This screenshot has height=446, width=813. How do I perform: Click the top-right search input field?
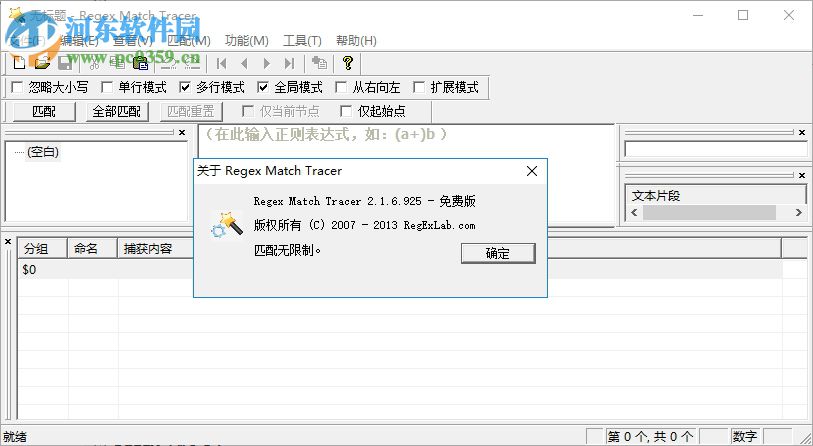716,149
